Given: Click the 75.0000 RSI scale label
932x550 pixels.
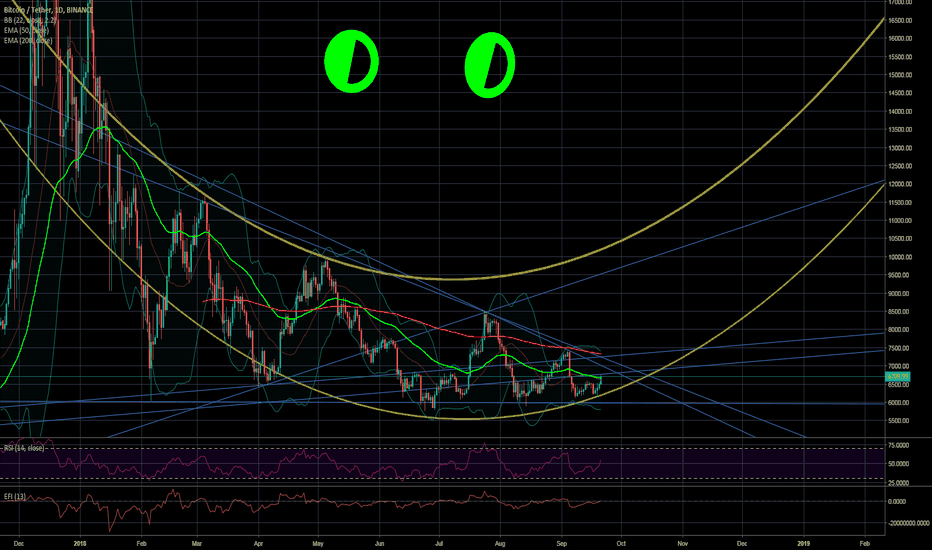Looking at the screenshot, I should pos(899,445).
